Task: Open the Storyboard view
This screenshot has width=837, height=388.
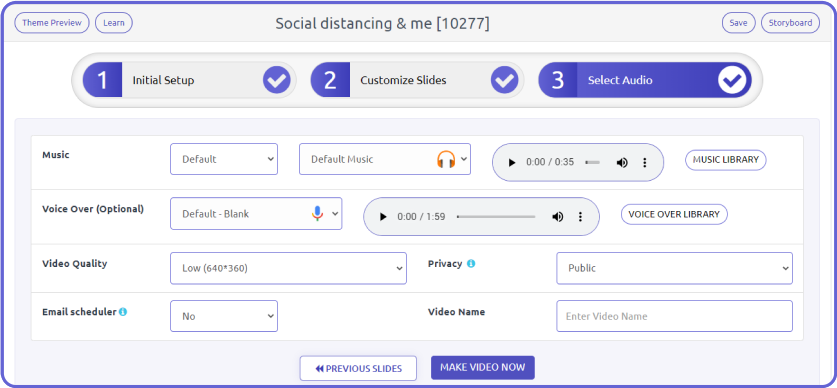Action: tap(790, 23)
